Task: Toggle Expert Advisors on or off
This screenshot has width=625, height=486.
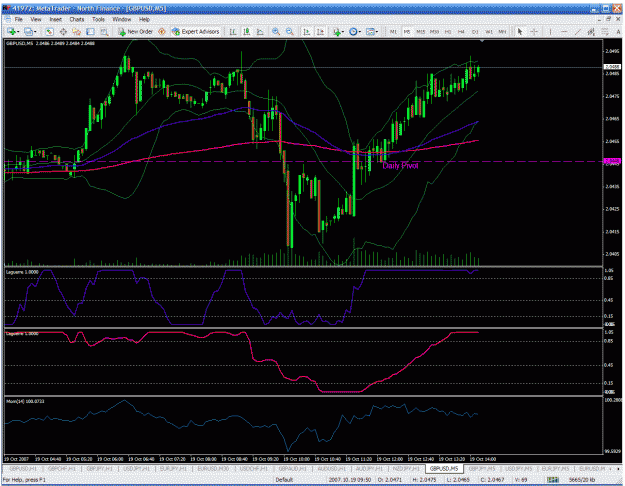Action: click(x=196, y=31)
